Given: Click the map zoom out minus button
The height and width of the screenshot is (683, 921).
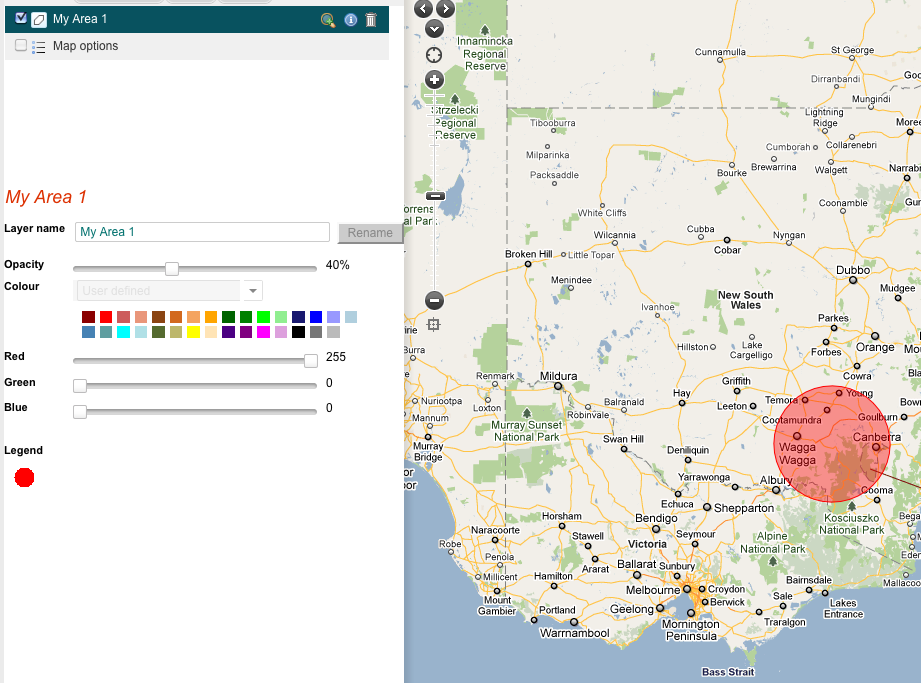Looking at the screenshot, I should coord(434,299).
